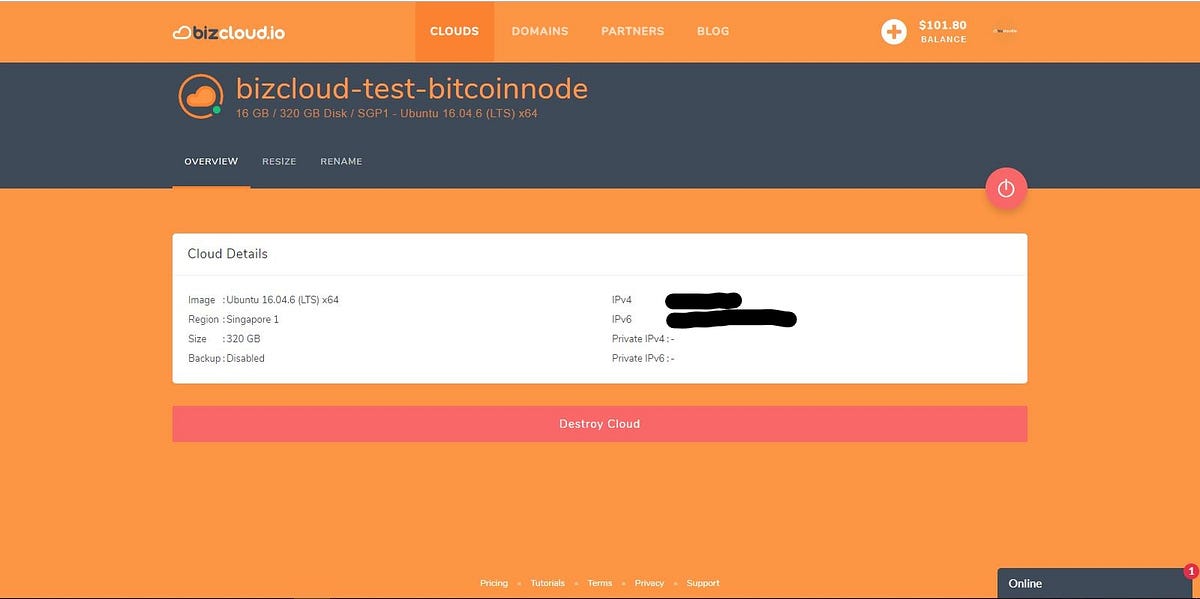1200x599 pixels.
Task: Navigate to the PARTNERS section
Action: coord(632,31)
